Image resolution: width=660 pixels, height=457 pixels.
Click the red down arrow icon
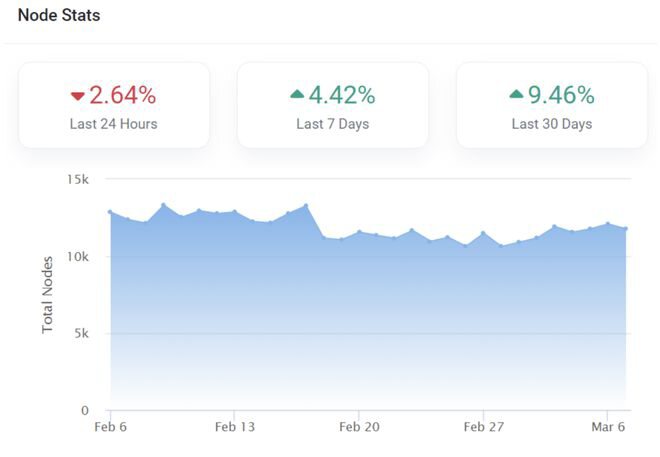[78, 96]
